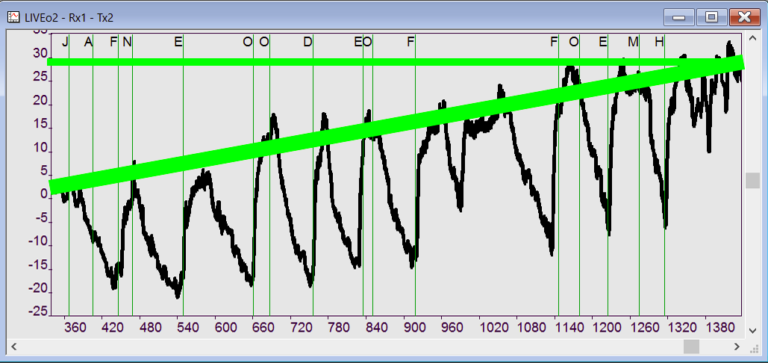This screenshot has width=768, height=363.
Task: Click the x-axis tick label 1260
Action: click(x=645, y=327)
